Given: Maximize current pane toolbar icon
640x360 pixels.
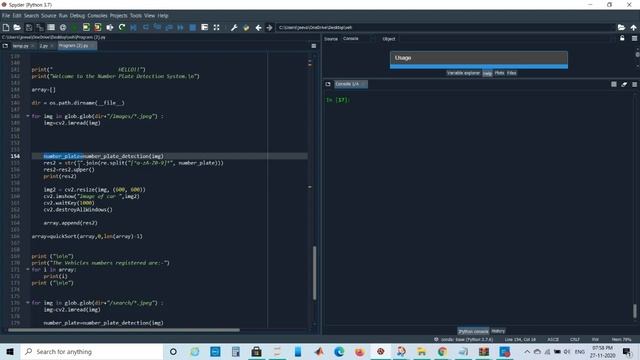Looking at the screenshot, I should pos(204,27).
